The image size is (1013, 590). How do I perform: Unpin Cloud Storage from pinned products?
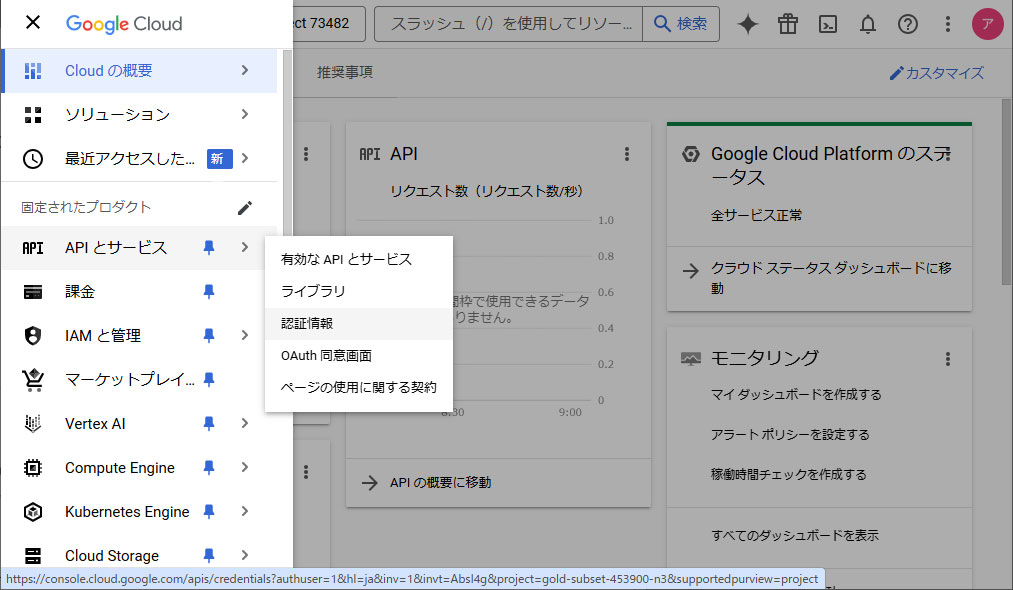209,555
